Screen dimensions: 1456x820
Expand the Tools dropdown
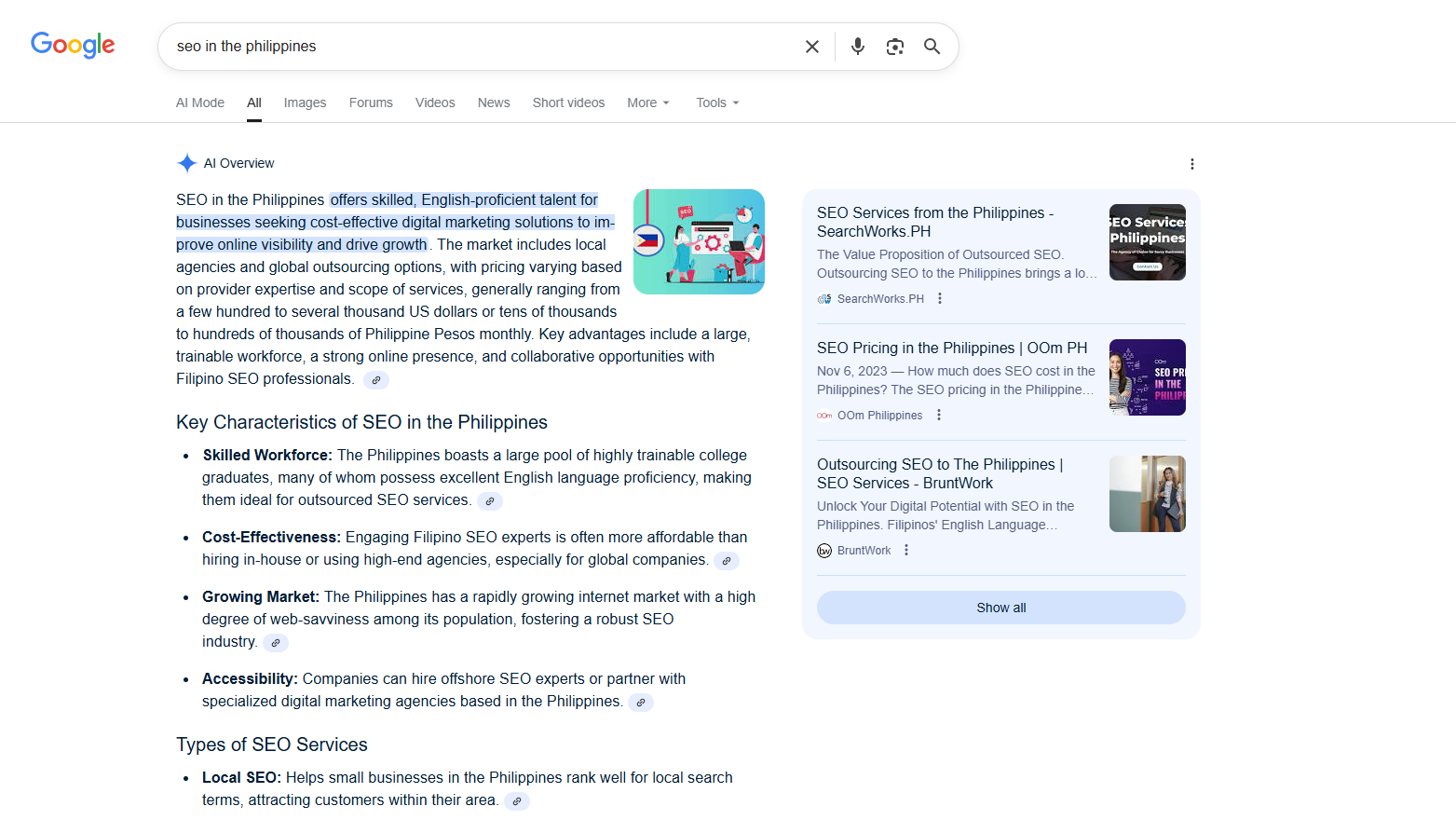[x=717, y=102]
